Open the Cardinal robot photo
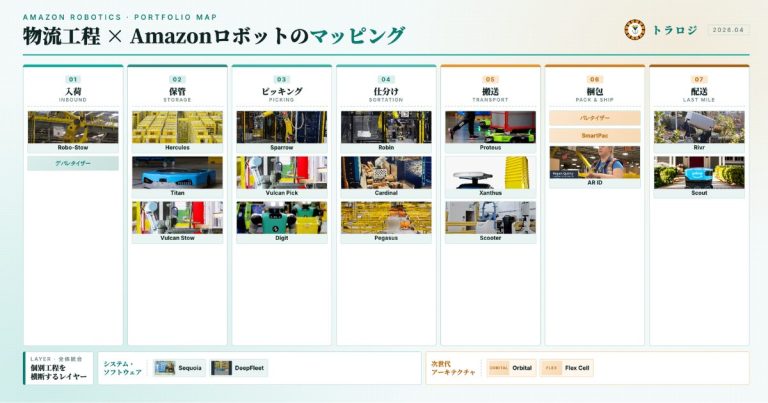The width and height of the screenshot is (768, 403). 386,172
